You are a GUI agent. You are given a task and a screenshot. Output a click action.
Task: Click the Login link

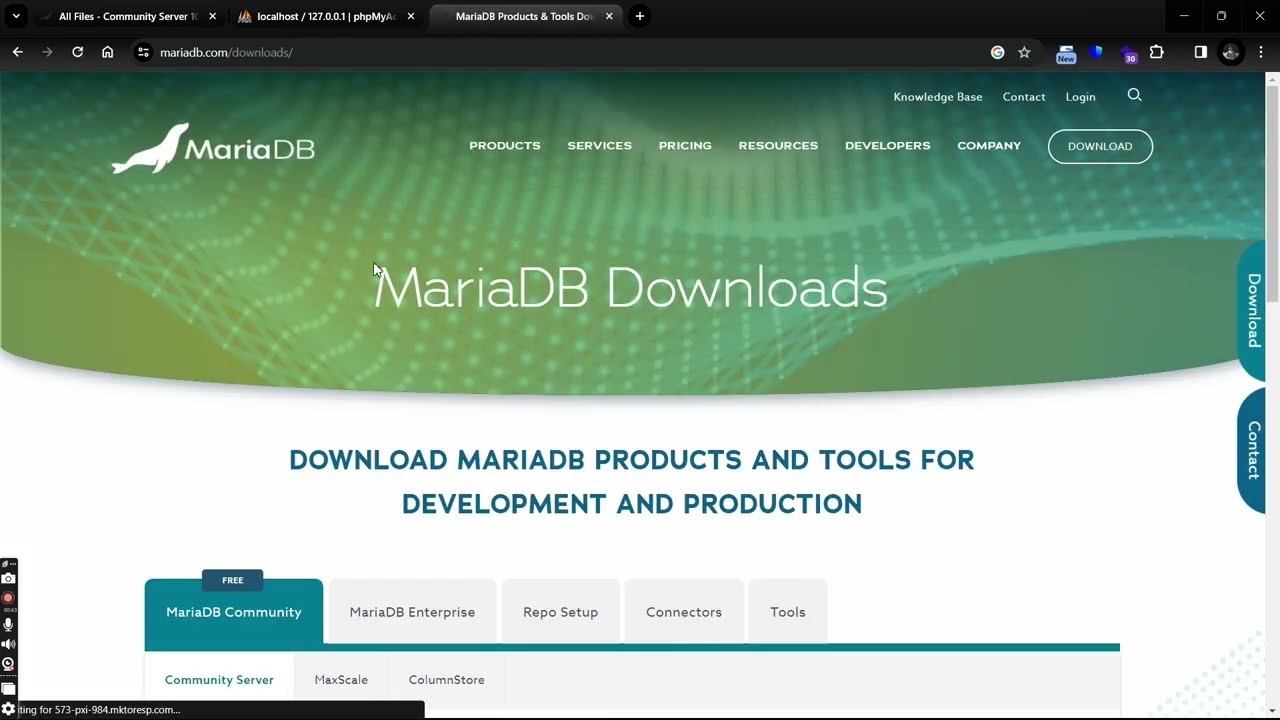pyautogui.click(x=1081, y=97)
